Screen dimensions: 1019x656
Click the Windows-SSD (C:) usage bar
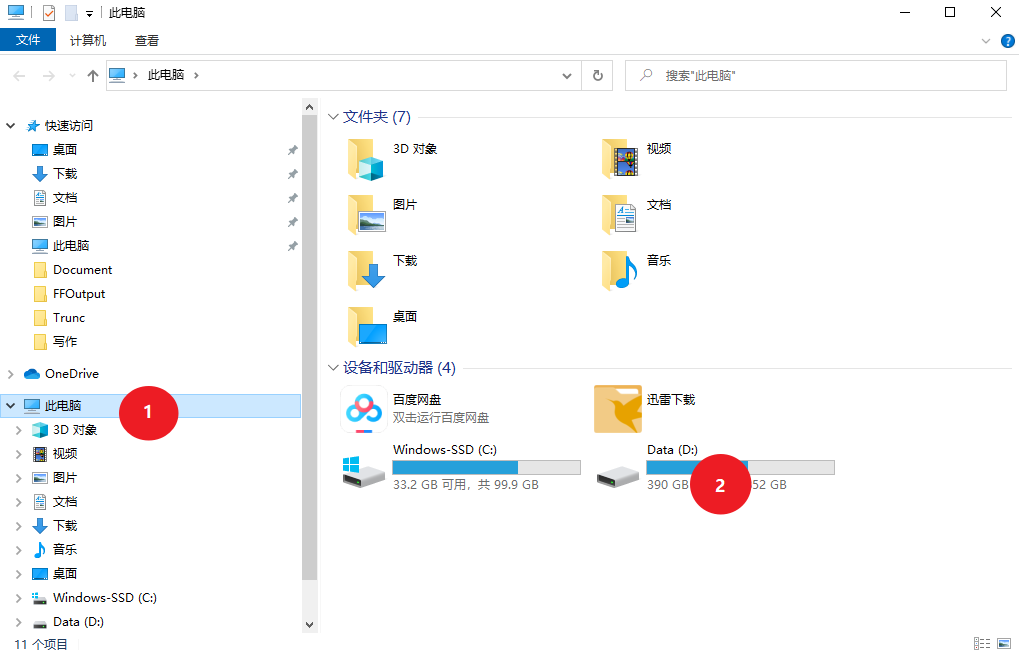tap(486, 467)
